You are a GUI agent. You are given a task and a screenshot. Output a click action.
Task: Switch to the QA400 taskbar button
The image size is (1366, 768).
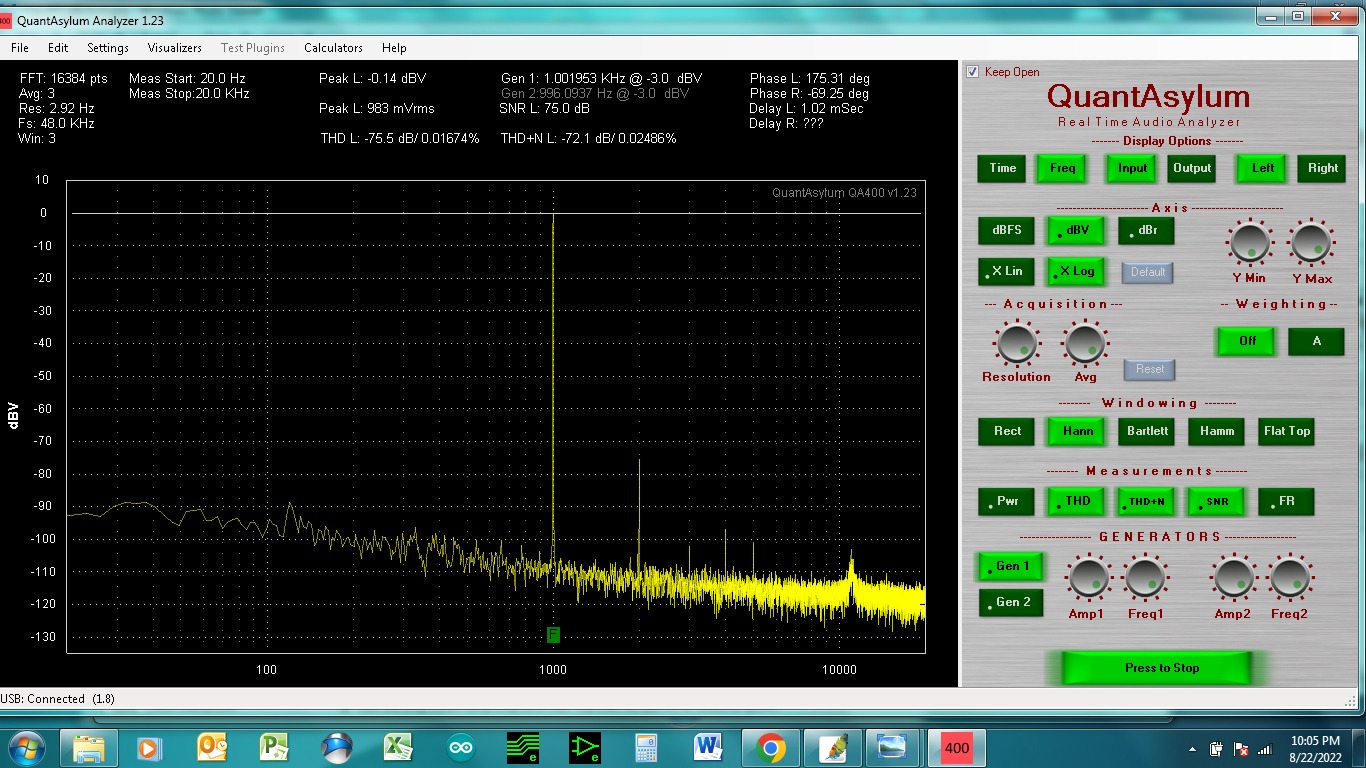(x=957, y=748)
